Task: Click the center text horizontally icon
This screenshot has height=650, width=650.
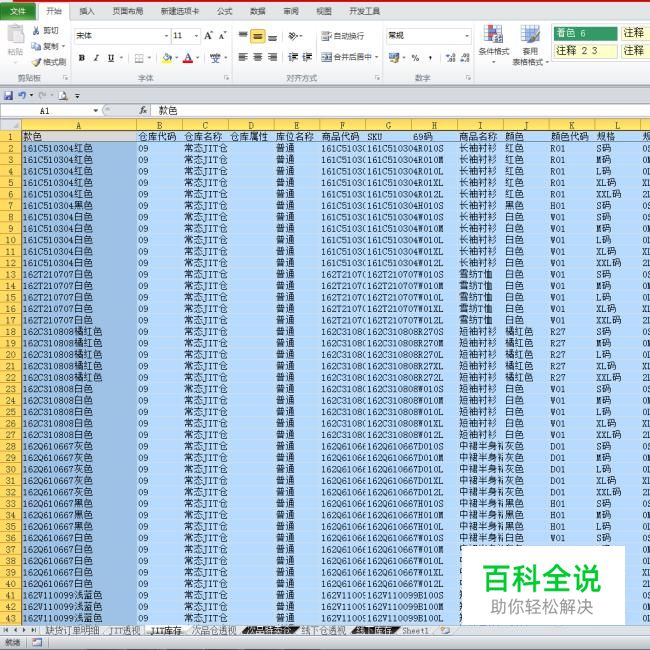Action: coord(257,57)
